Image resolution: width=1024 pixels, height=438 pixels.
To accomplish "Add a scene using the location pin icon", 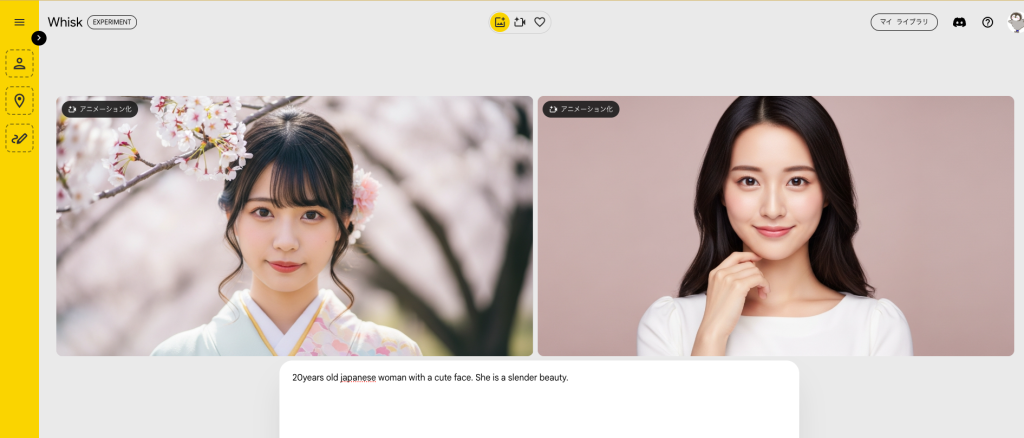I will coord(19,101).
